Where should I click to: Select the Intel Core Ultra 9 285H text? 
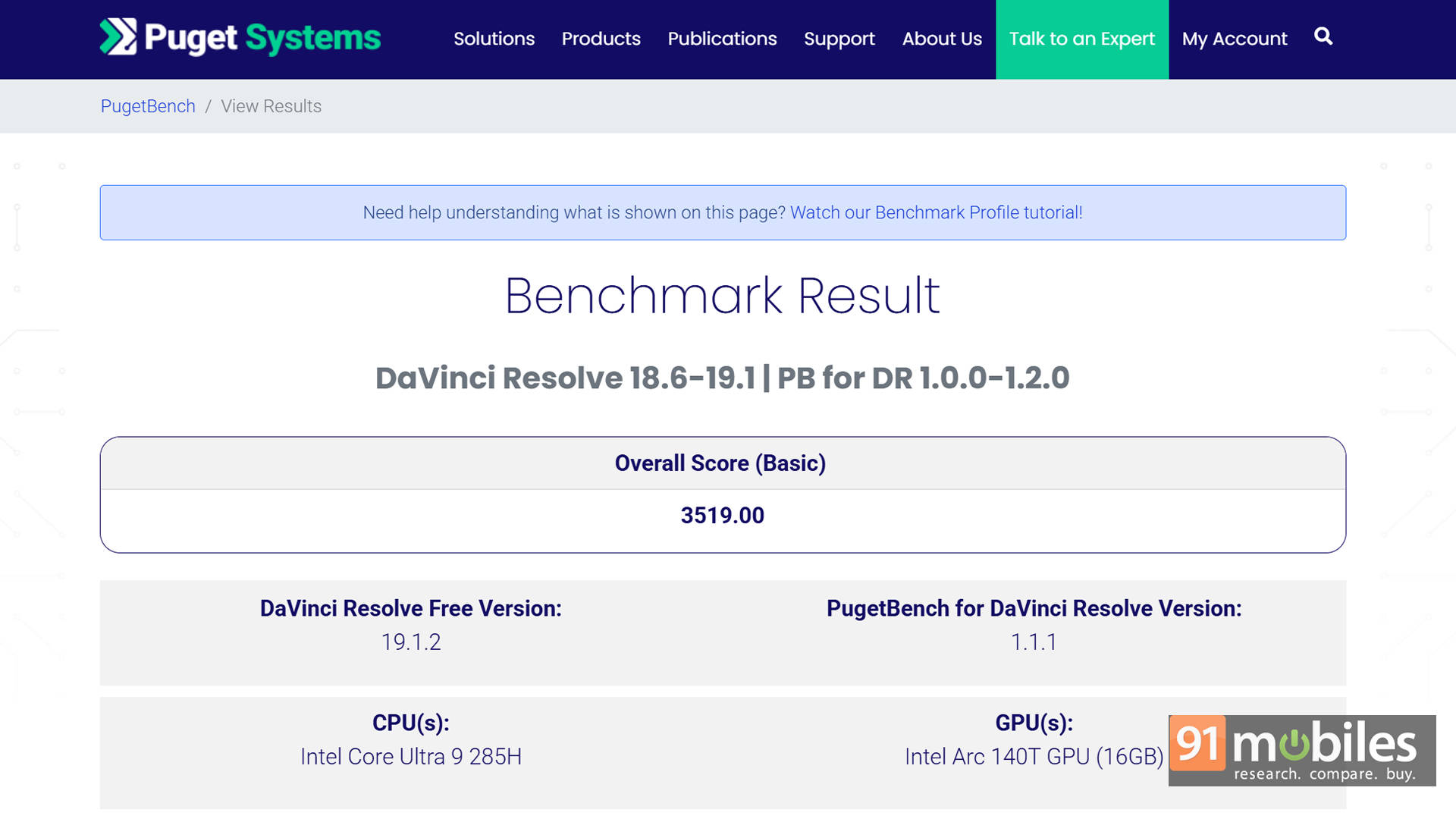[410, 757]
